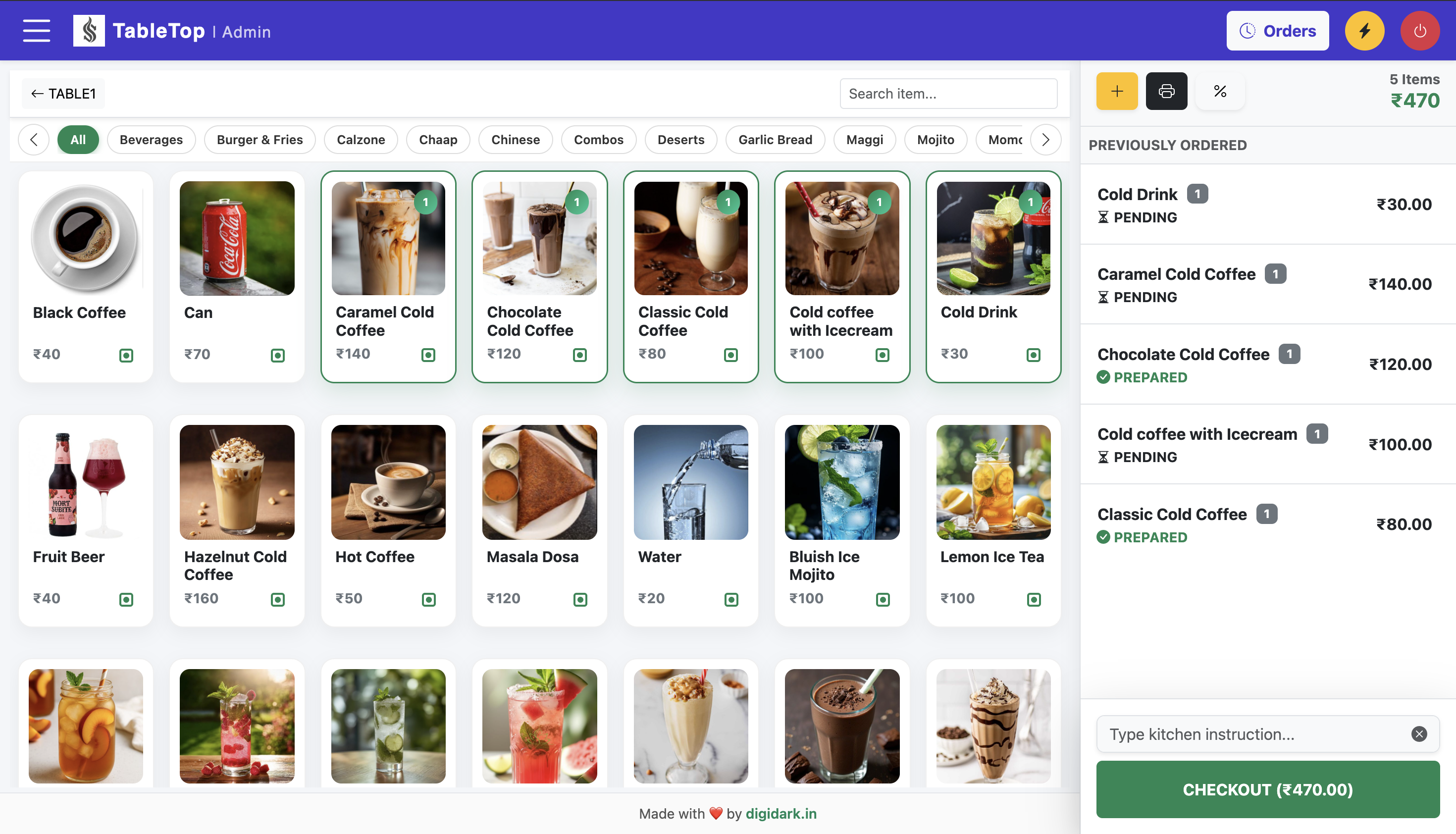Go back from TABLE1

click(x=63, y=94)
